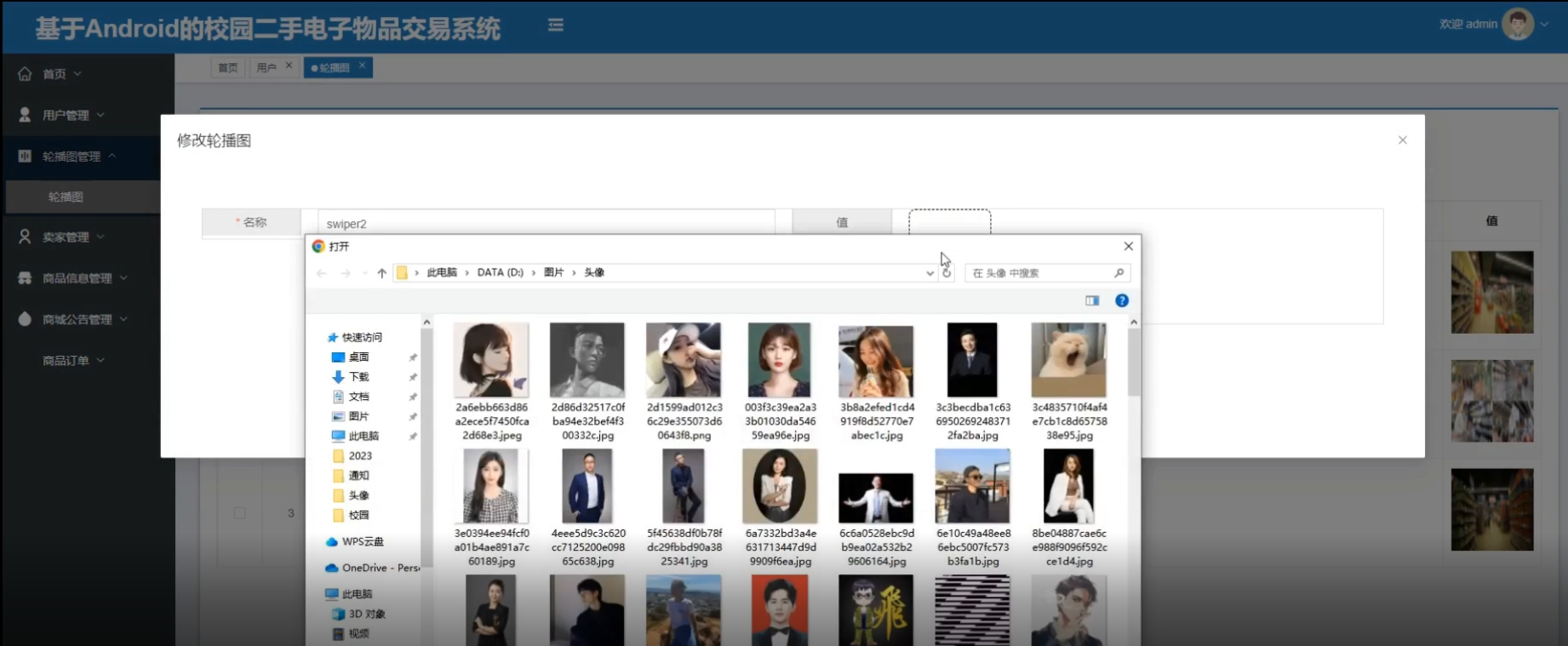Viewport: 1568px width, 646px height.
Task: Click the pin icon next to 桌面
Action: tap(413, 357)
